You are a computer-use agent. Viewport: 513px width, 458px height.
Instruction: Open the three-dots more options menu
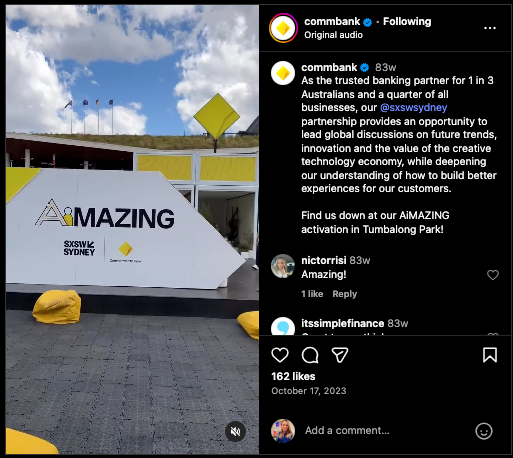point(490,28)
